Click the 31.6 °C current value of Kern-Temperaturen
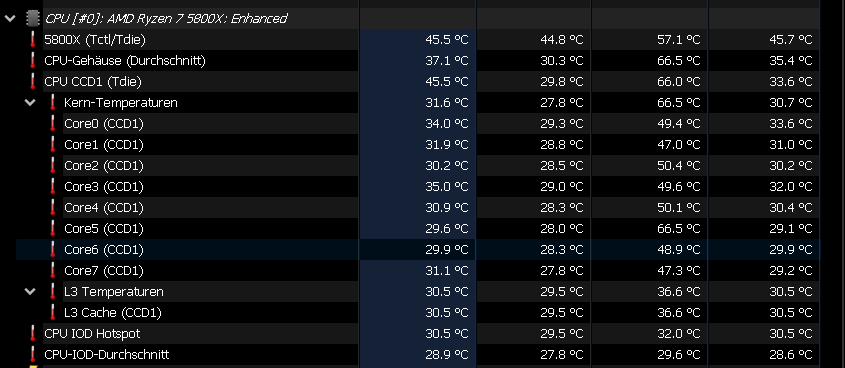845x368 pixels. [447, 102]
